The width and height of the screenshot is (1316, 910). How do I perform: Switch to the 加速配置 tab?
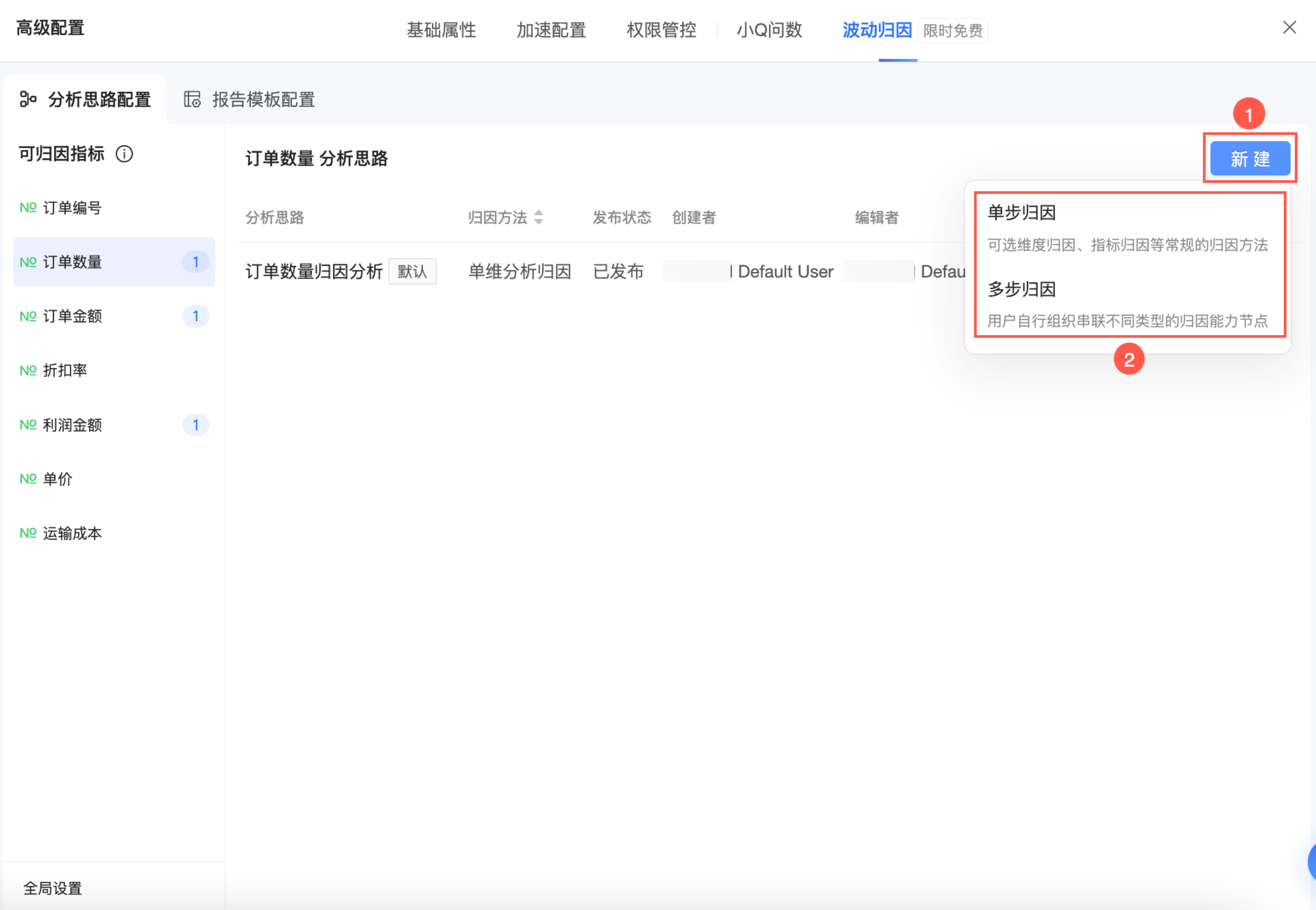point(551,30)
